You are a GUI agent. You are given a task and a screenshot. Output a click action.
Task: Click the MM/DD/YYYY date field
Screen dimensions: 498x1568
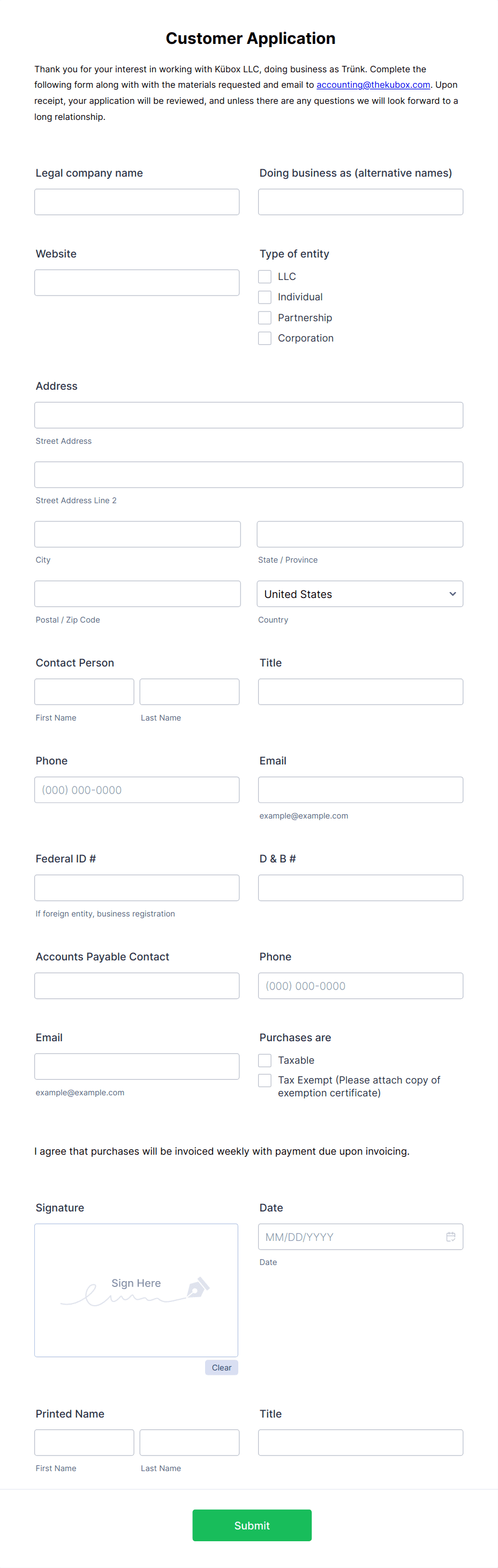click(x=360, y=1236)
